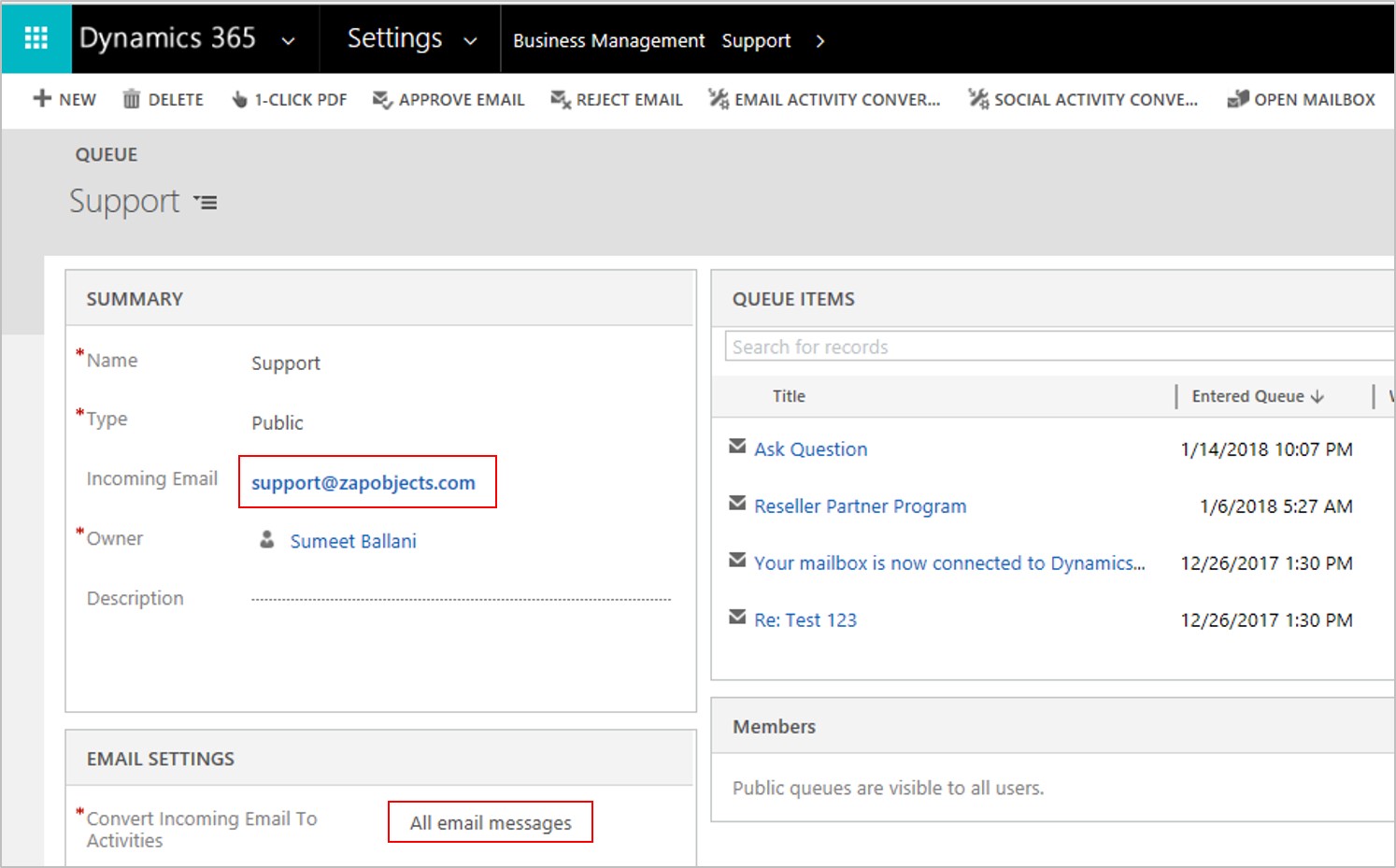Click the NEW command label
This screenshot has width=1396, height=868.
pyautogui.click(x=78, y=100)
